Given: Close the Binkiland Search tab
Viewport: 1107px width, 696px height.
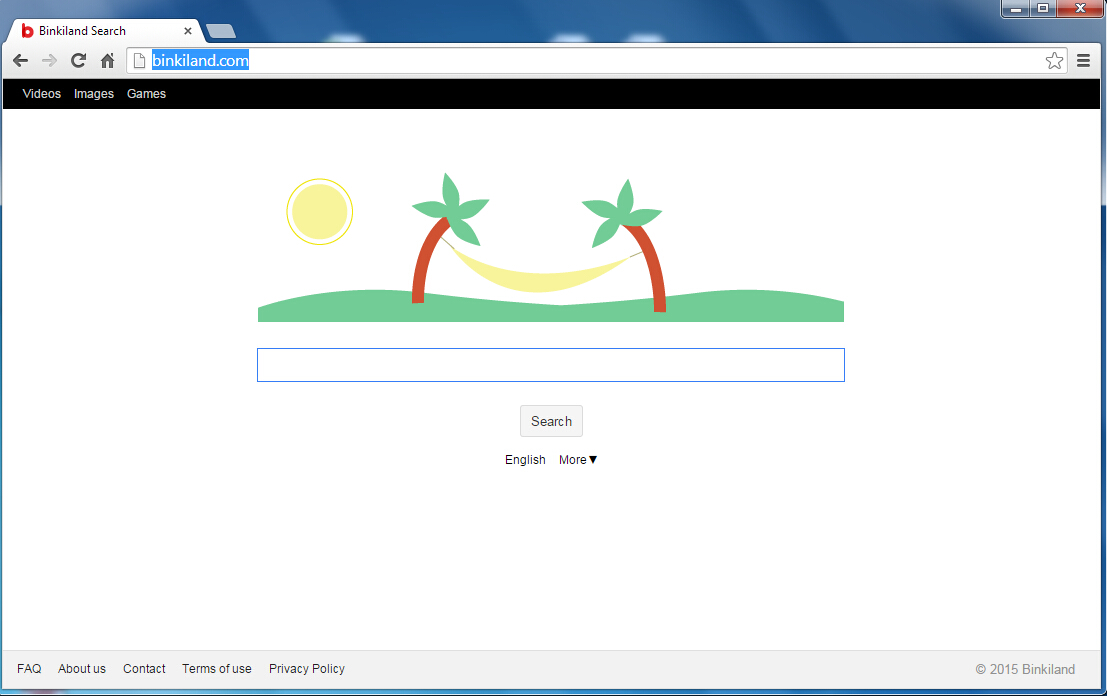Looking at the screenshot, I should click(188, 31).
